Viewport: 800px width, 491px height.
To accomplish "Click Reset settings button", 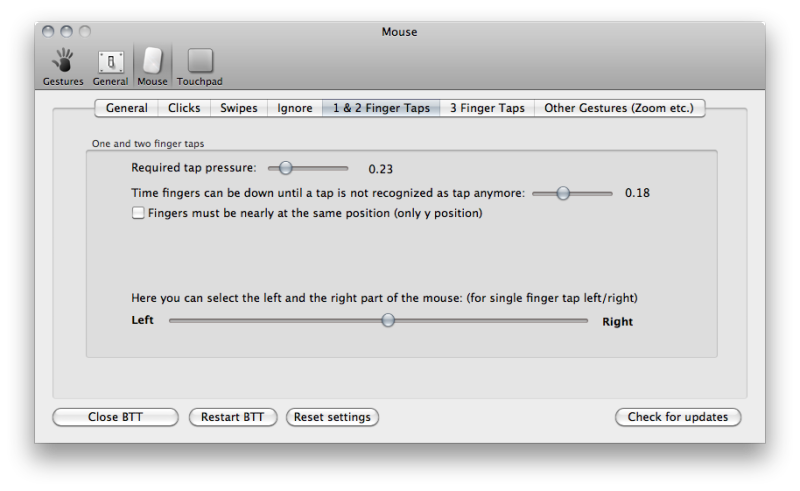I will [x=332, y=417].
